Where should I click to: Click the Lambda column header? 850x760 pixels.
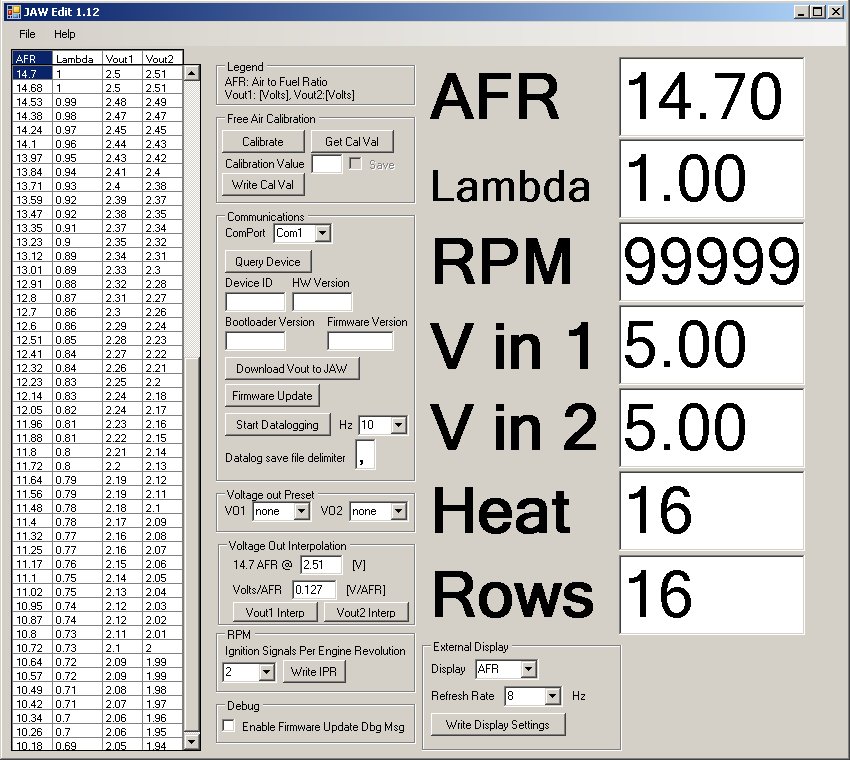[78, 59]
